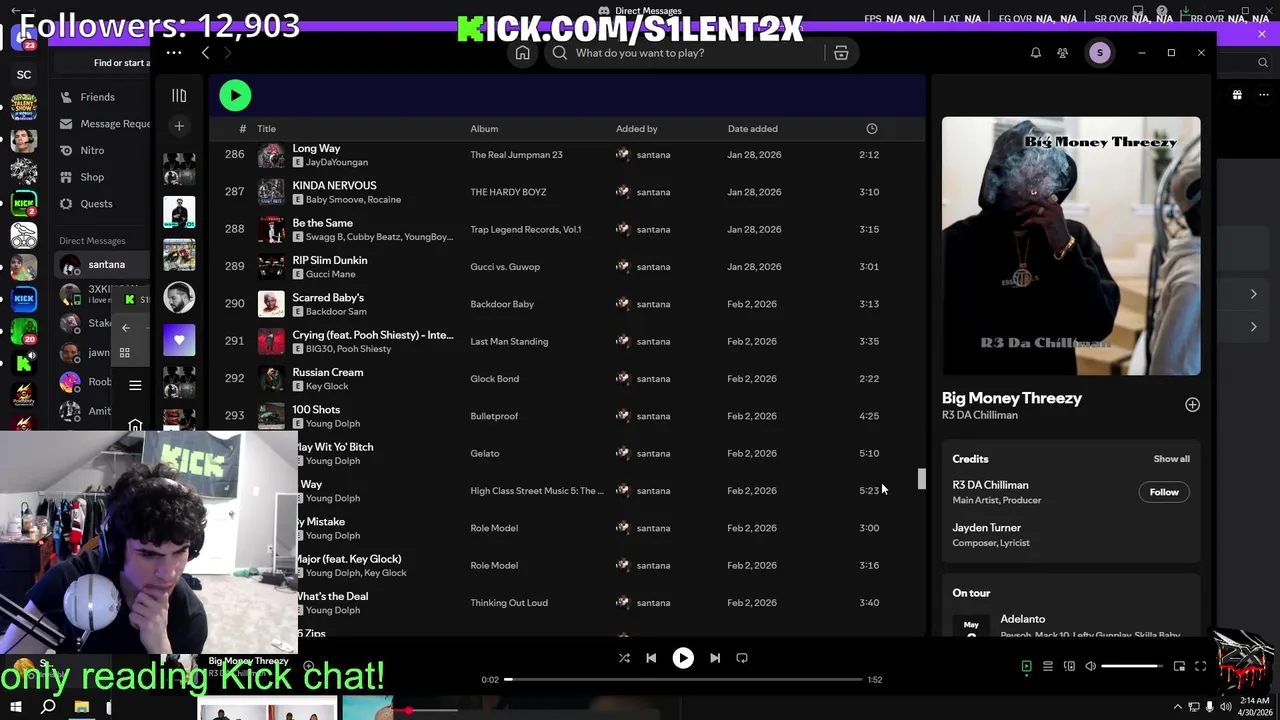Expand the second chevron in Discord right panel
The height and width of the screenshot is (720, 1280).
click(1253, 327)
